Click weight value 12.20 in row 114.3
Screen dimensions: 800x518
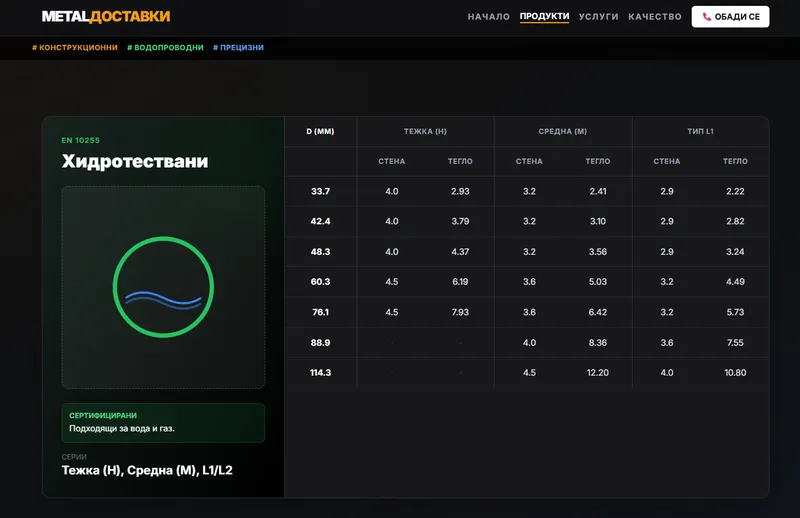pos(598,373)
